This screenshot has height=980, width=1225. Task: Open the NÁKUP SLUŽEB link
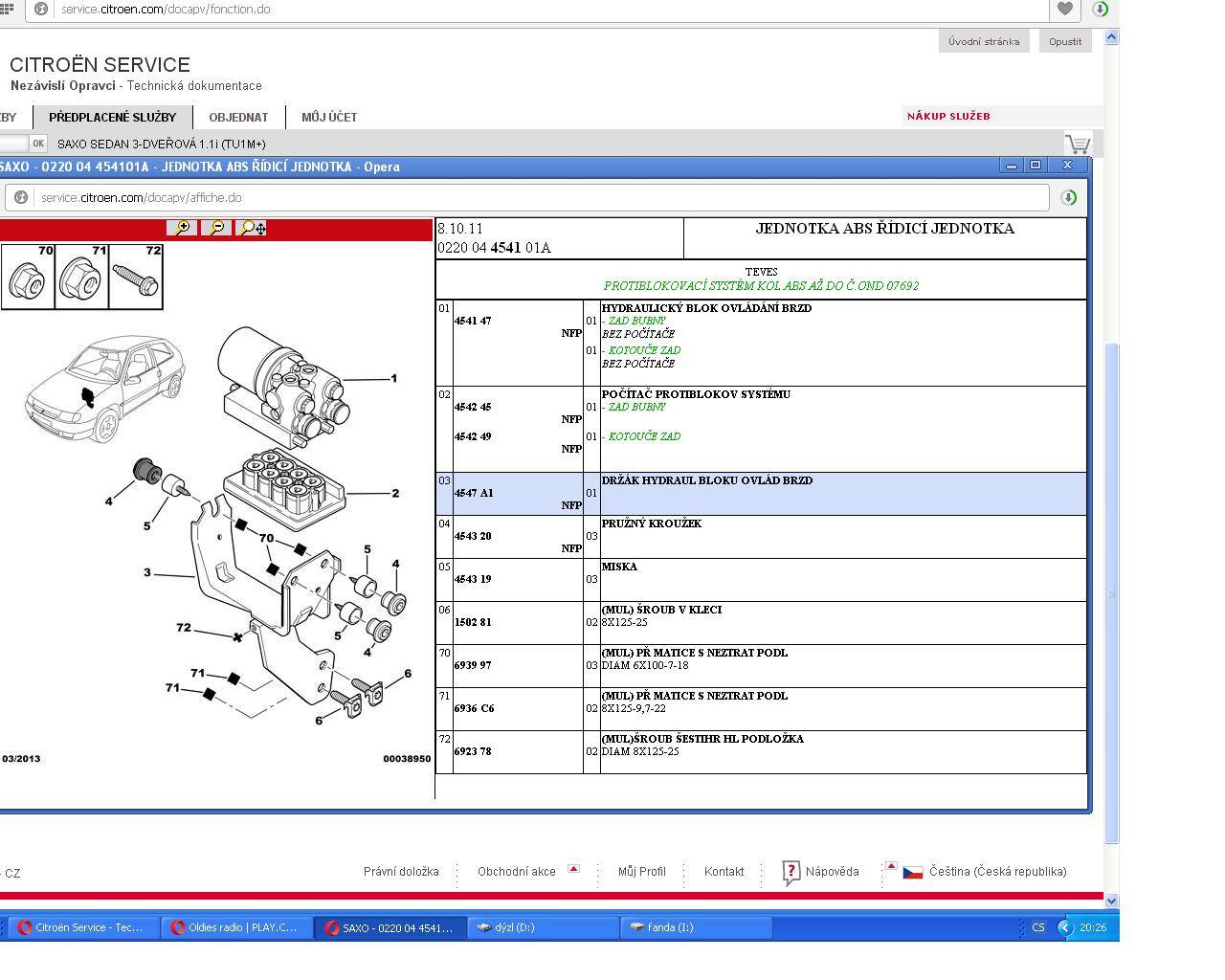coord(948,116)
